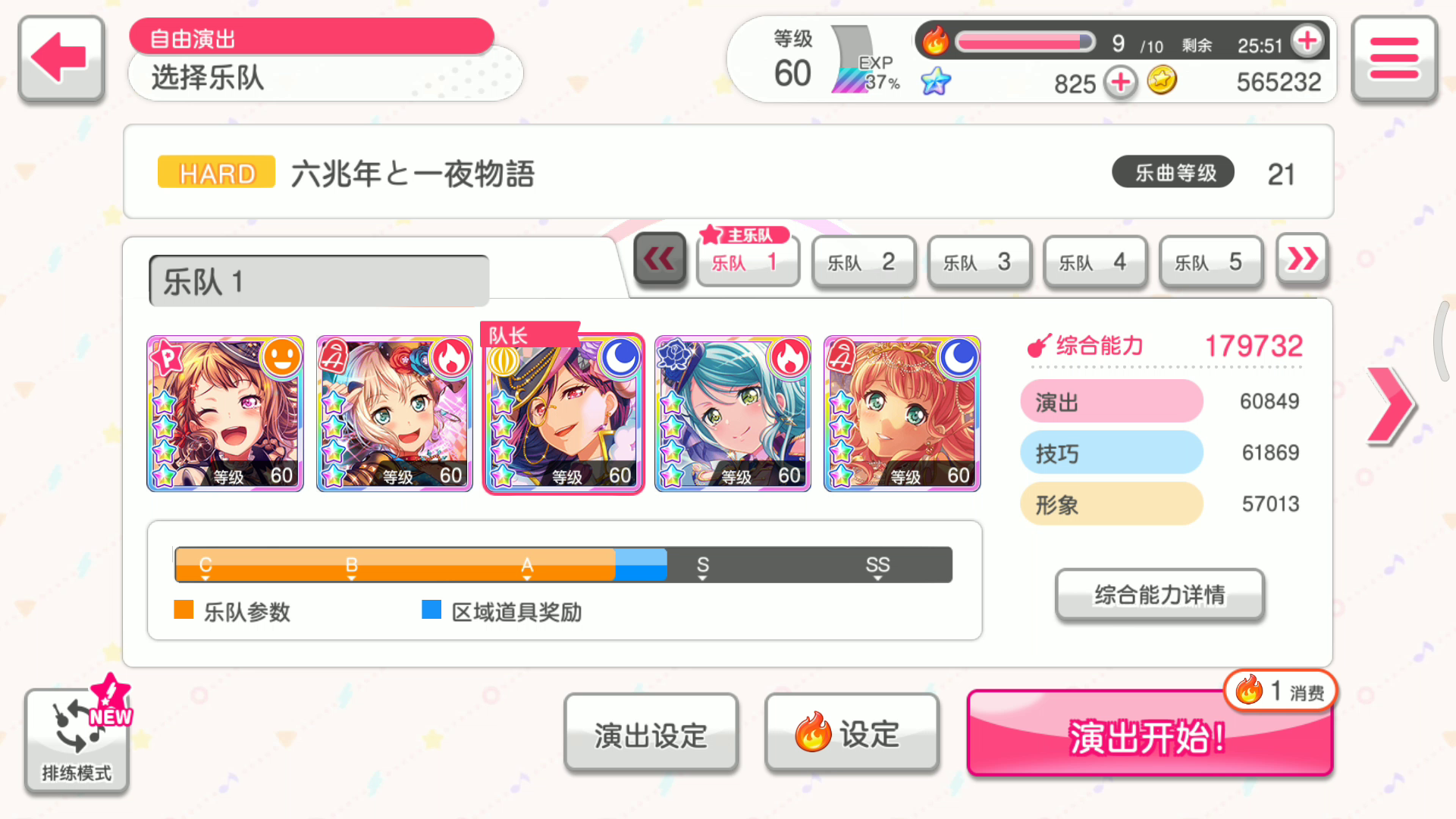Open 演出设定 performance settings
Image resolution: width=1456 pixels, height=819 pixels.
pos(651,734)
